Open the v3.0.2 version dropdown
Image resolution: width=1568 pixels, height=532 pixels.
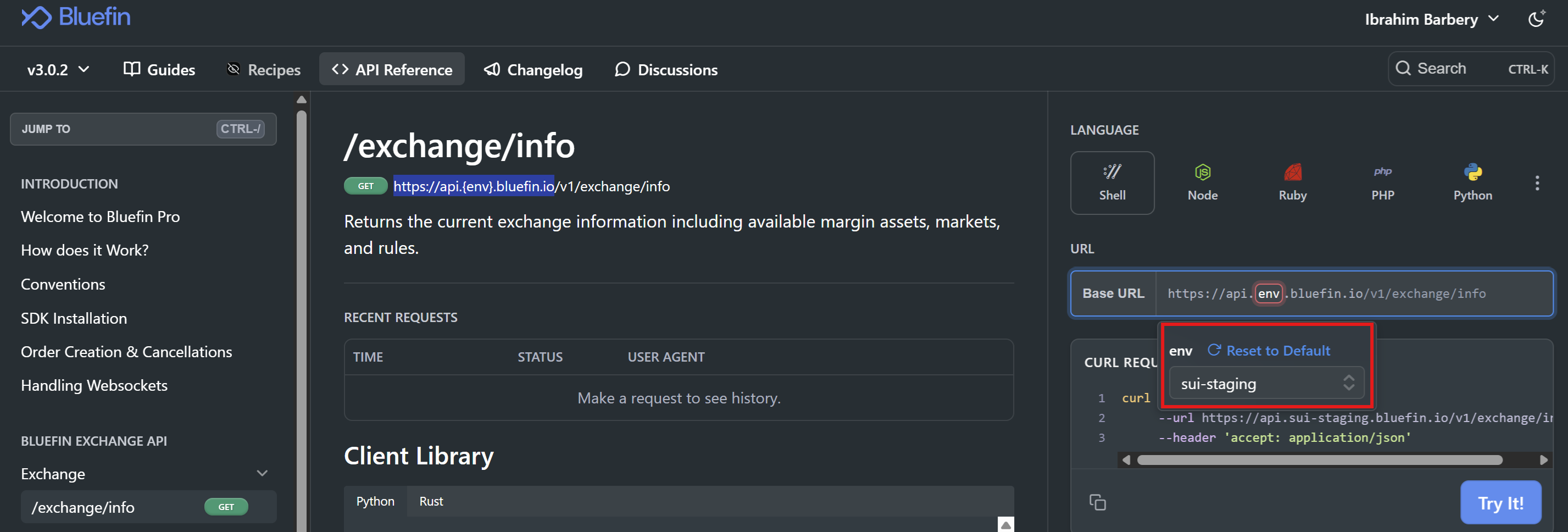(58, 69)
